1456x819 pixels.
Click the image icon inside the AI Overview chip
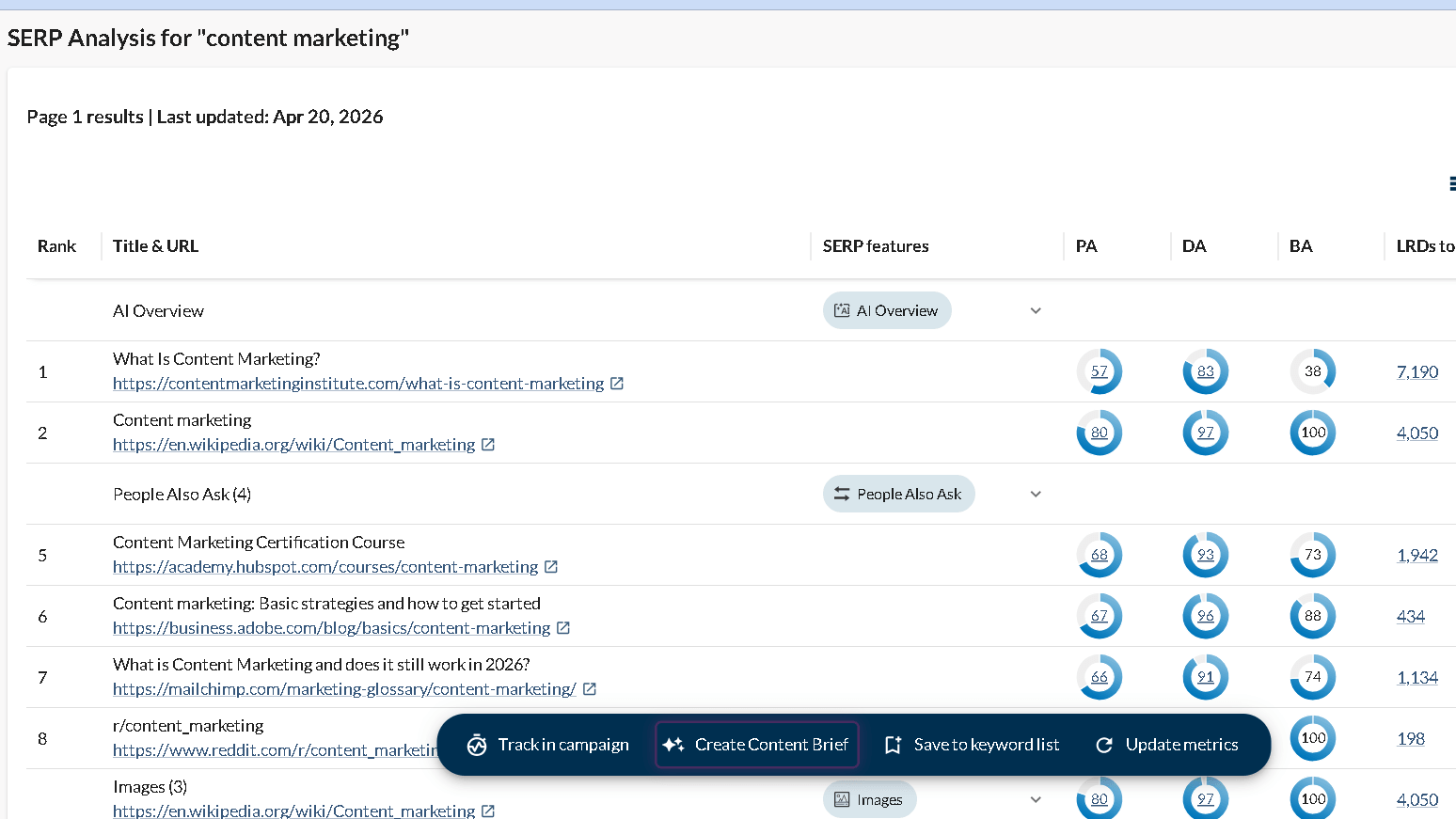[x=841, y=309]
